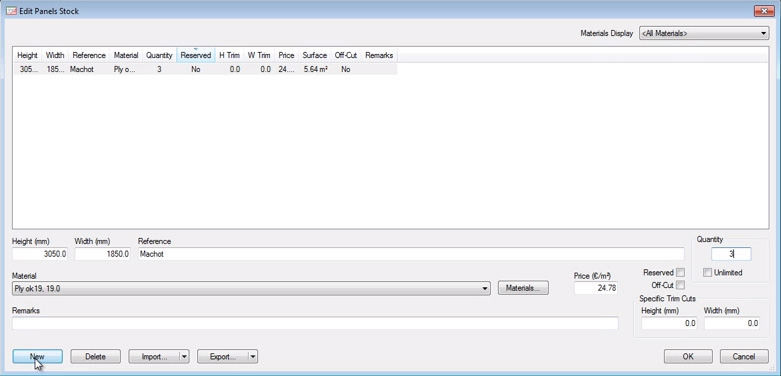Click the New button
This screenshot has width=781, height=376.
(x=37, y=357)
